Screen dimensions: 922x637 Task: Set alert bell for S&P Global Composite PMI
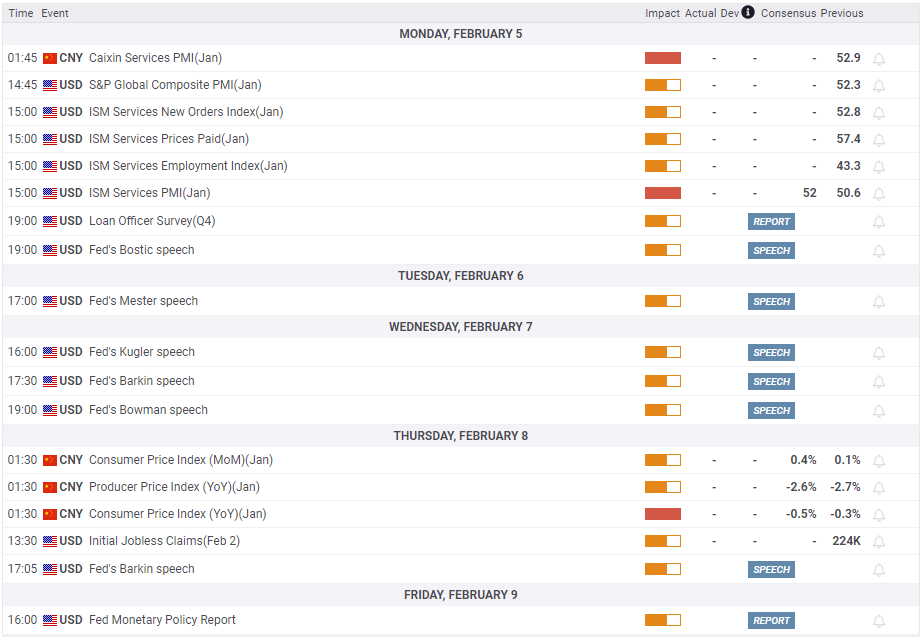878,85
